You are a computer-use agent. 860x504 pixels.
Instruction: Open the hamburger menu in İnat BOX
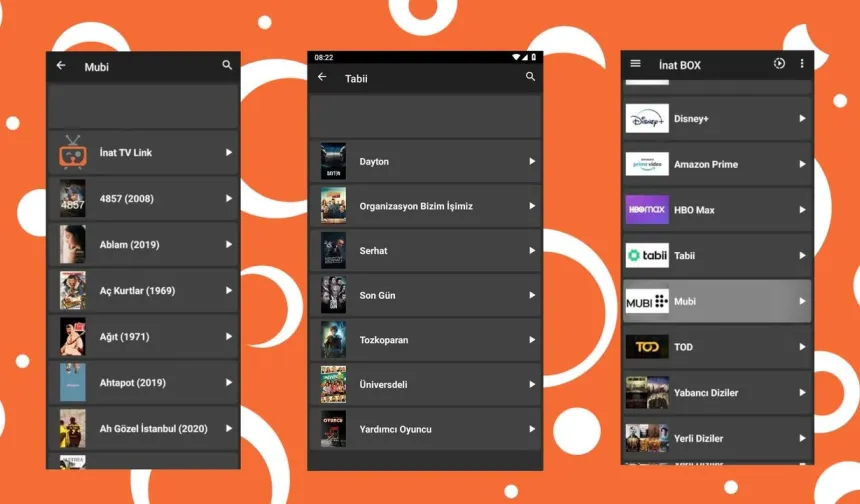point(635,64)
